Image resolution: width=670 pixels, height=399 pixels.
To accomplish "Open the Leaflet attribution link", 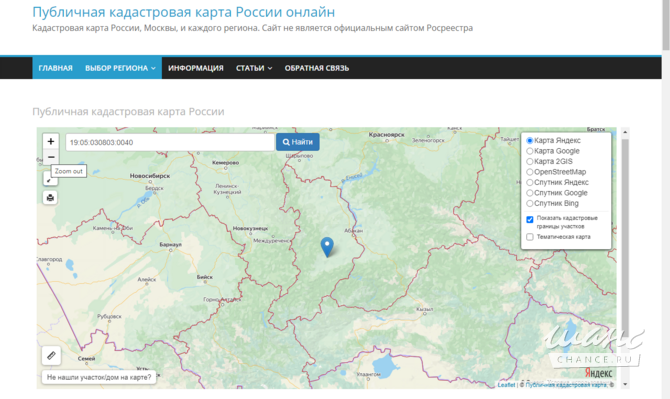I will click(506, 385).
